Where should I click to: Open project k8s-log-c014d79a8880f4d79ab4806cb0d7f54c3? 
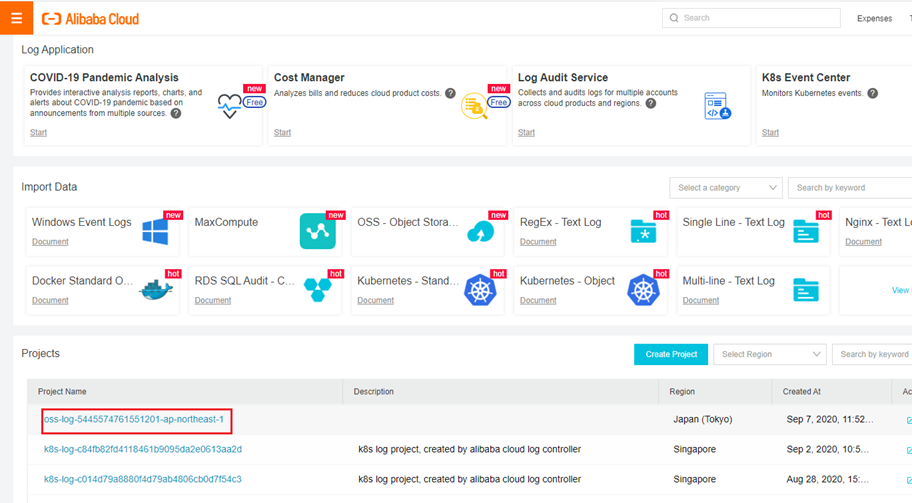(142, 480)
